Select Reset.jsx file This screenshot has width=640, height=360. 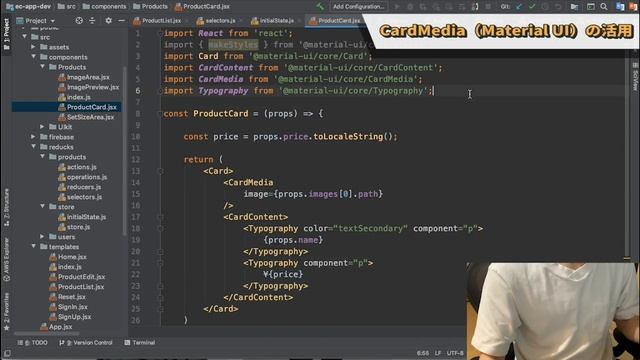pos(67,297)
